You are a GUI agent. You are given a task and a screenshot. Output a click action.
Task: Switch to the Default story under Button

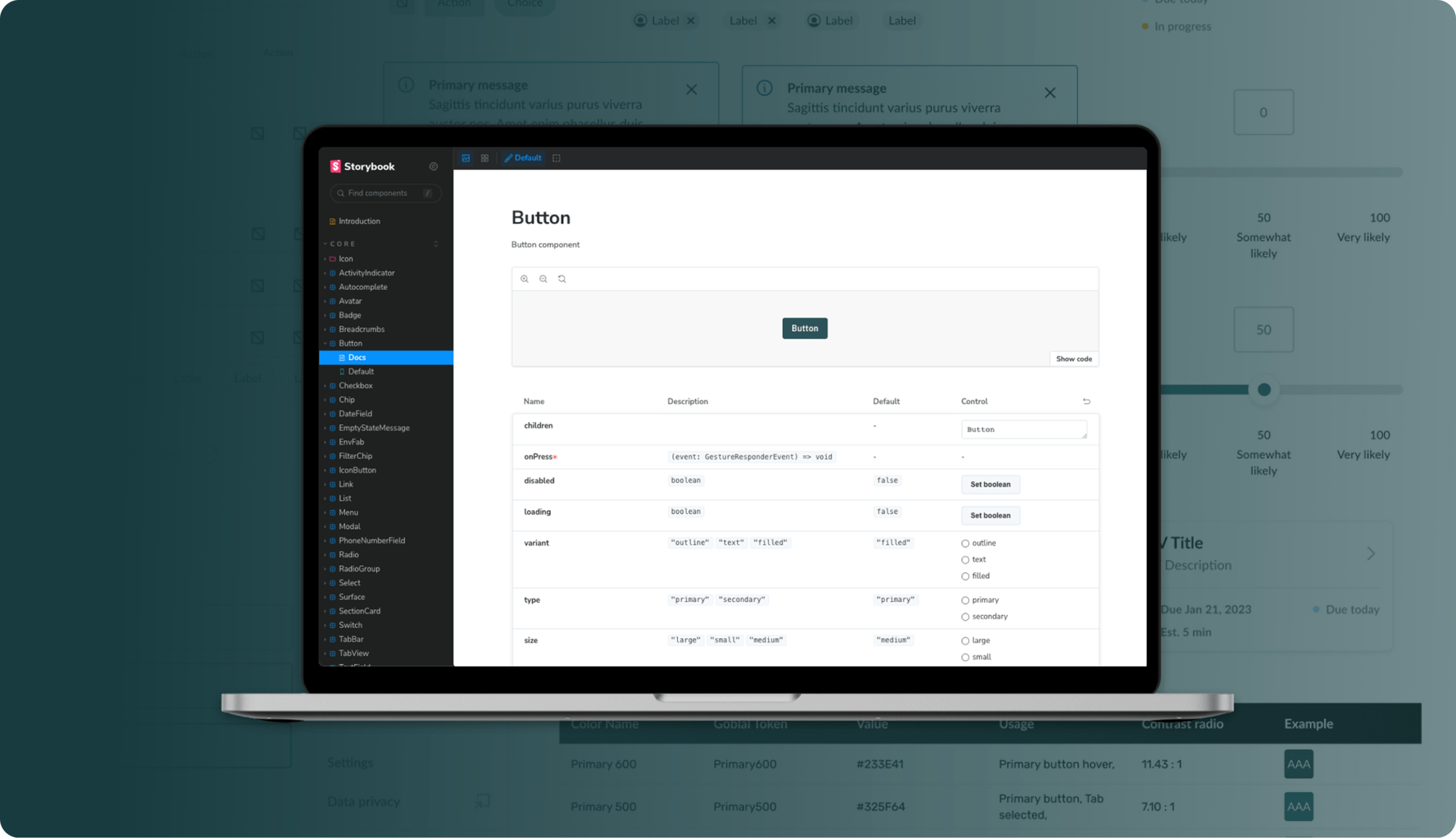click(361, 371)
